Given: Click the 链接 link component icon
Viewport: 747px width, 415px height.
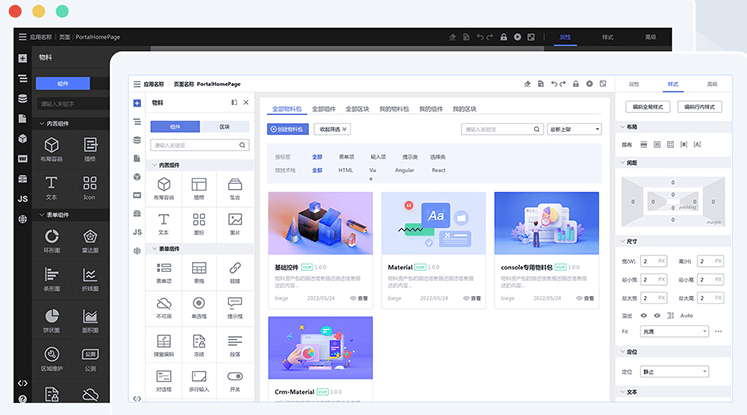Looking at the screenshot, I should click(x=235, y=270).
